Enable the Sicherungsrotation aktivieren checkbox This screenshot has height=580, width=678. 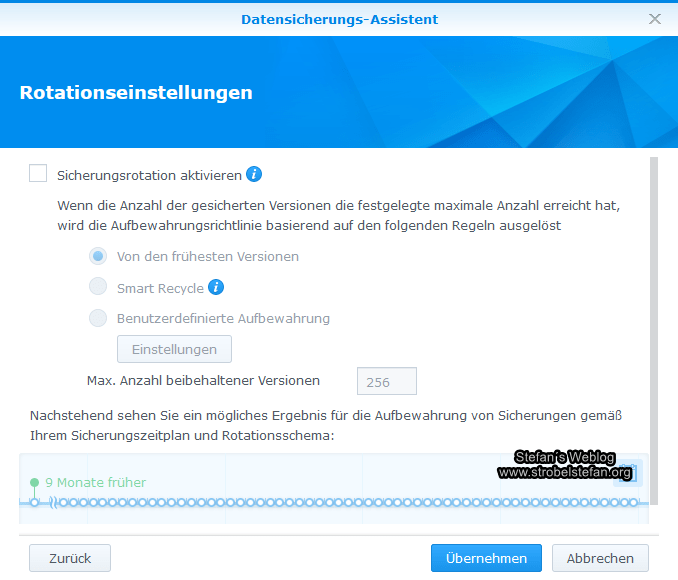(x=38, y=173)
